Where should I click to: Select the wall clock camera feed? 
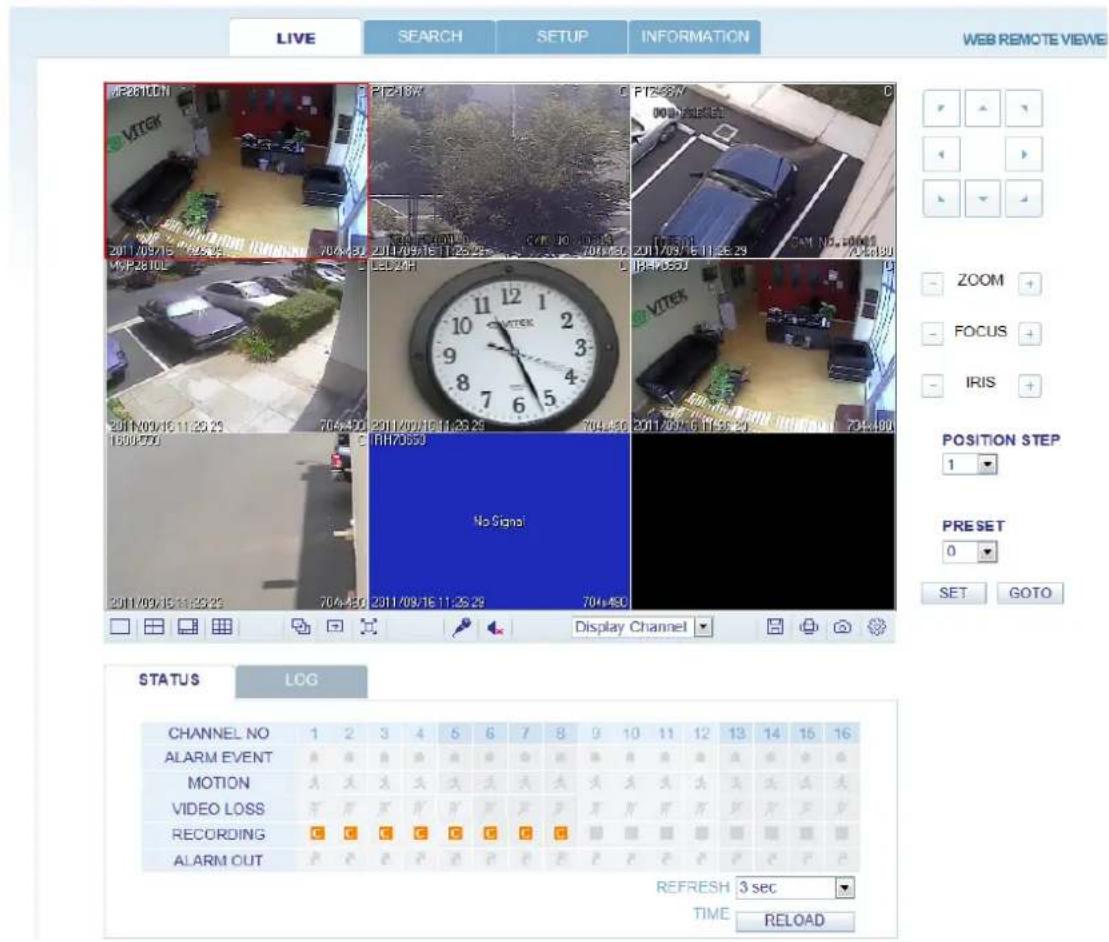coord(499,346)
